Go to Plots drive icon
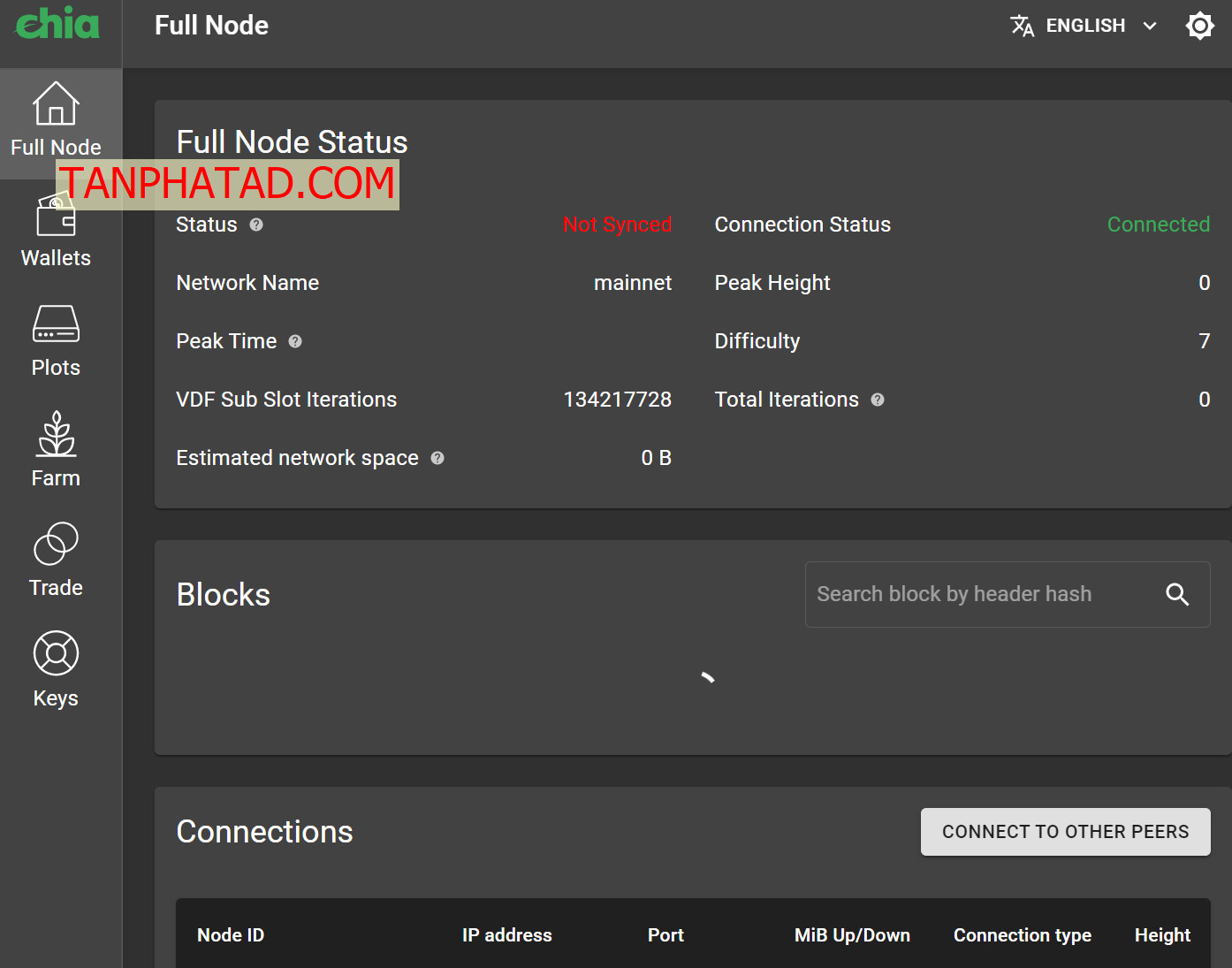The width and height of the screenshot is (1232, 968). (x=56, y=324)
